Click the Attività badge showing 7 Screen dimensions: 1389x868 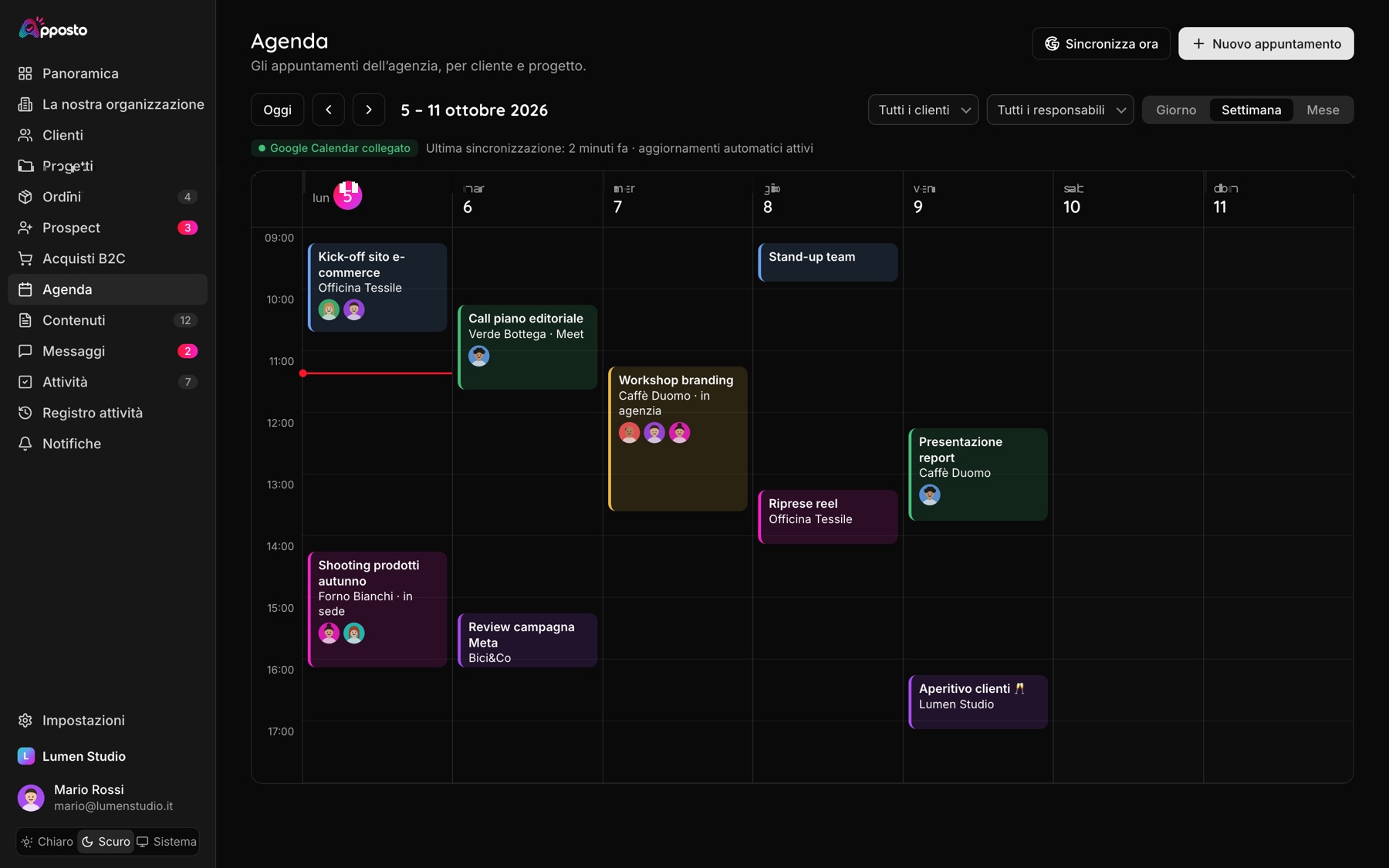188,382
